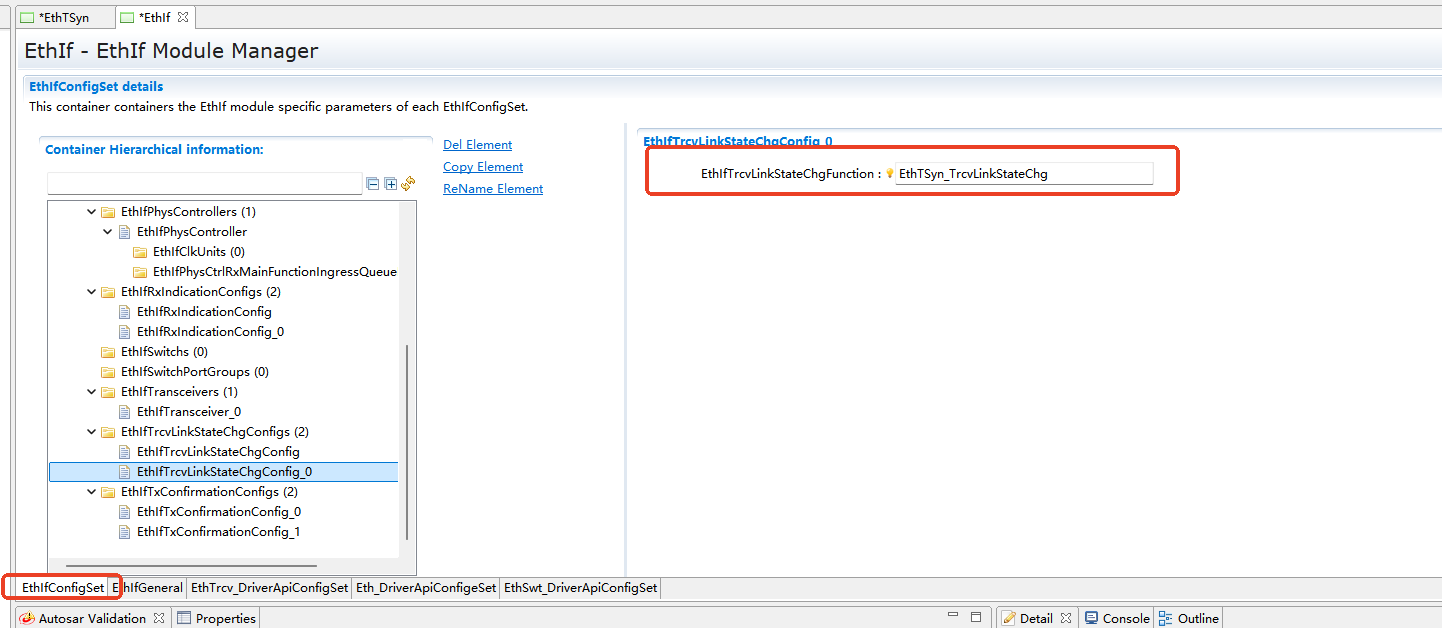Collapse the EthIfPhysControllers tree branch
The image size is (1442, 628).
[91, 211]
